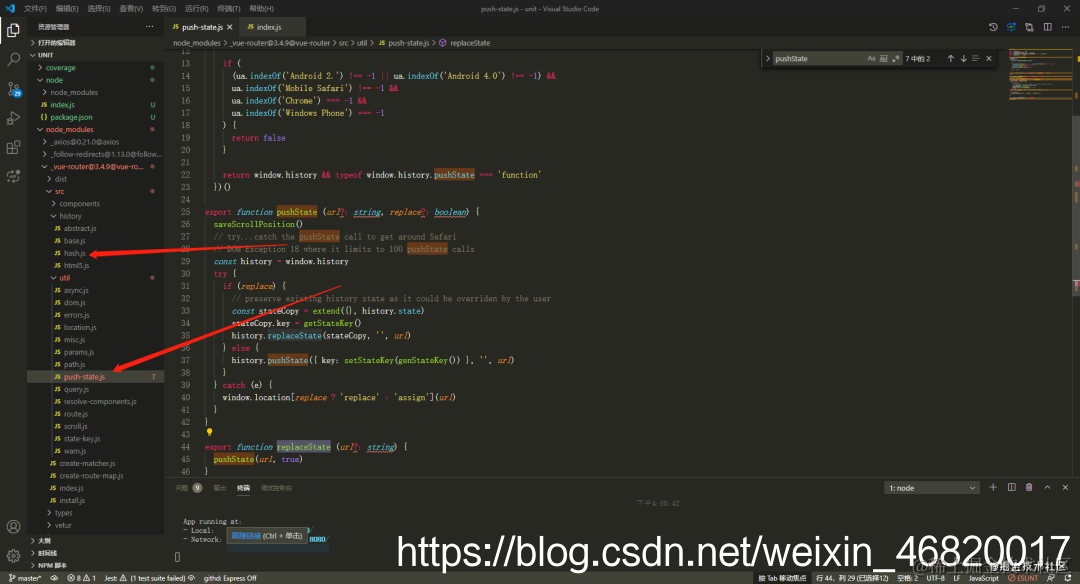Screen dimensions: 1080x584
Task: Open the '1: node' terminal dropdown
Action: (x=932, y=488)
